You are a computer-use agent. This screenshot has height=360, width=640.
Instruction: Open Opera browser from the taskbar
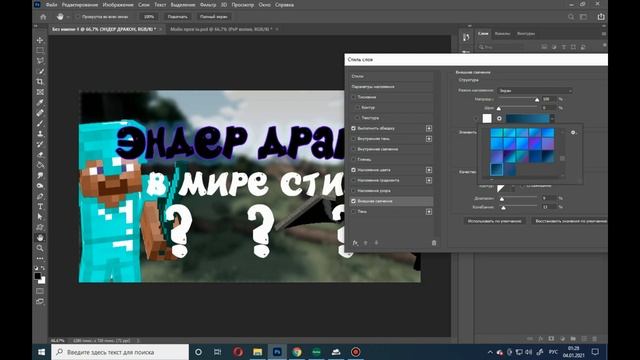[x=238, y=352]
